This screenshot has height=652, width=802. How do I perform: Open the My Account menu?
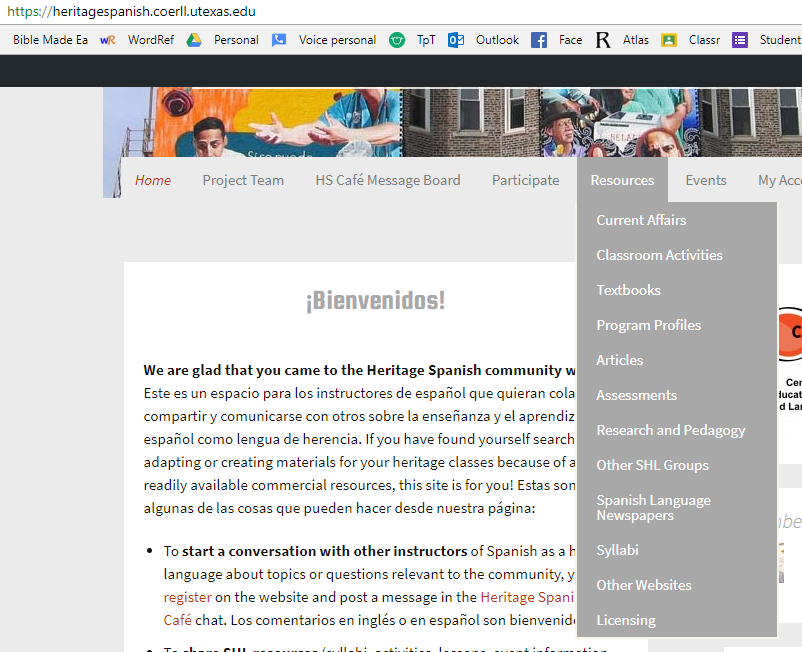778,180
